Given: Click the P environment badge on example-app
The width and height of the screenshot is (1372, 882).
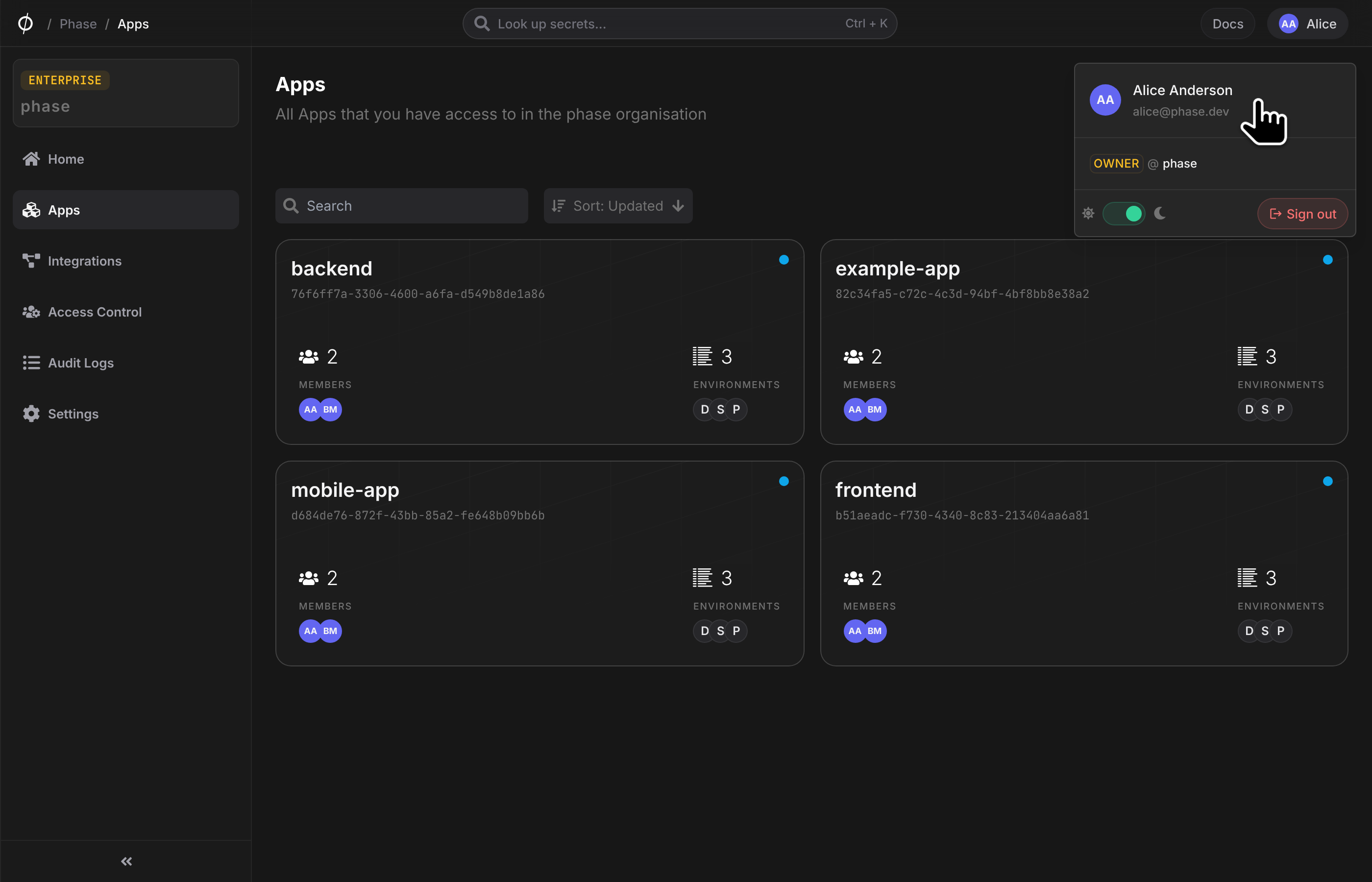Looking at the screenshot, I should pos(1281,410).
